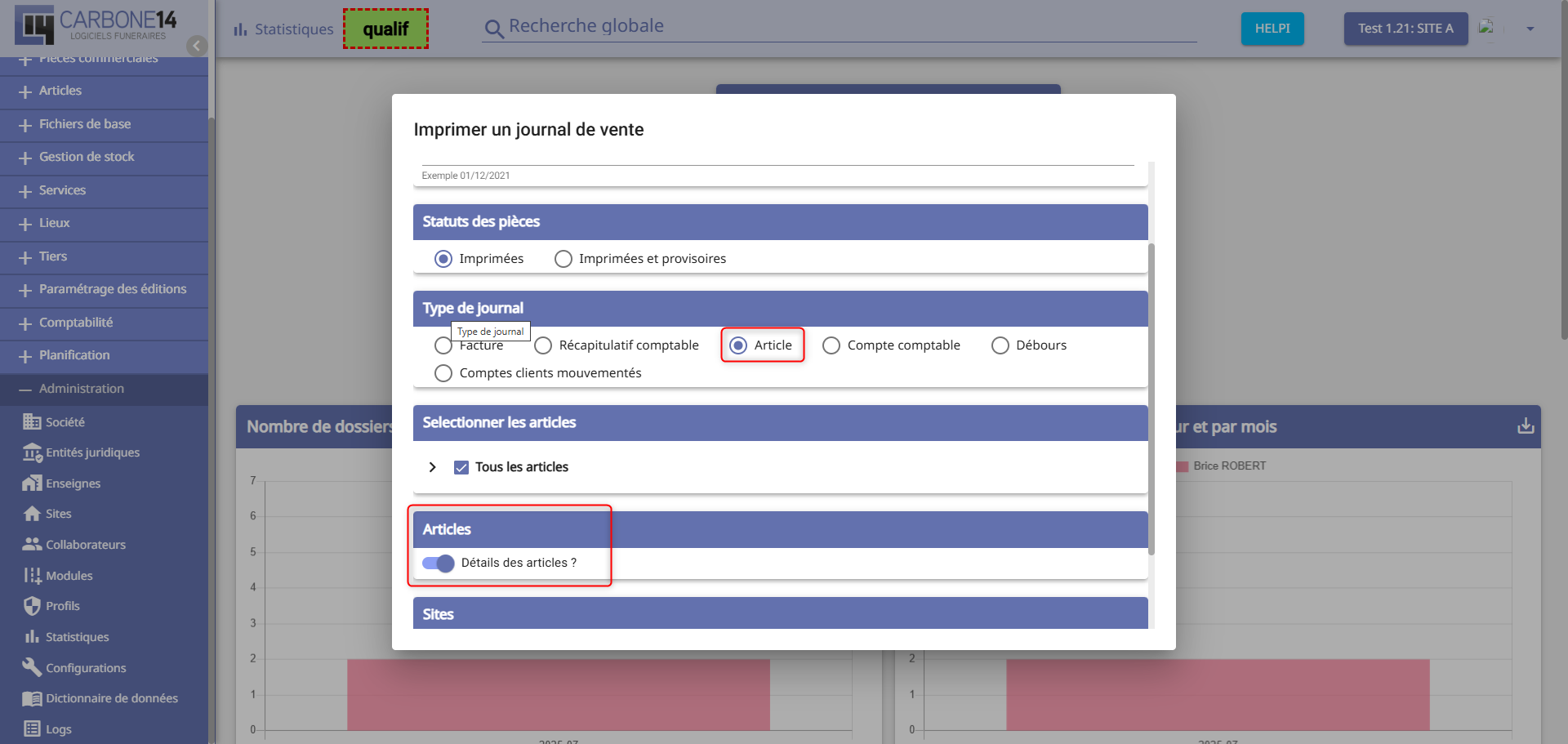The width and height of the screenshot is (1568, 744).
Task: Open Collaborateurs people icon
Action: point(32,545)
